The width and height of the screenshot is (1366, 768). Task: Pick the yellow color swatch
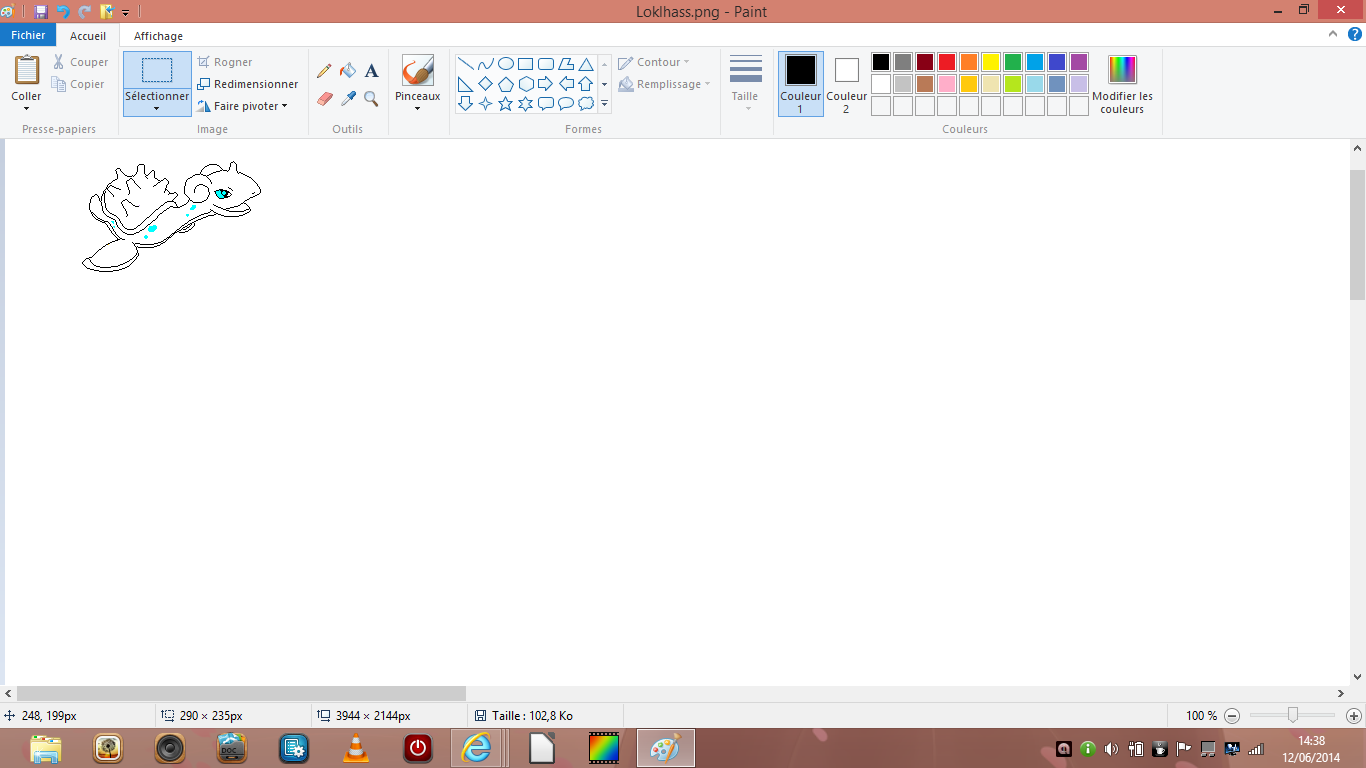pyautogui.click(x=991, y=62)
